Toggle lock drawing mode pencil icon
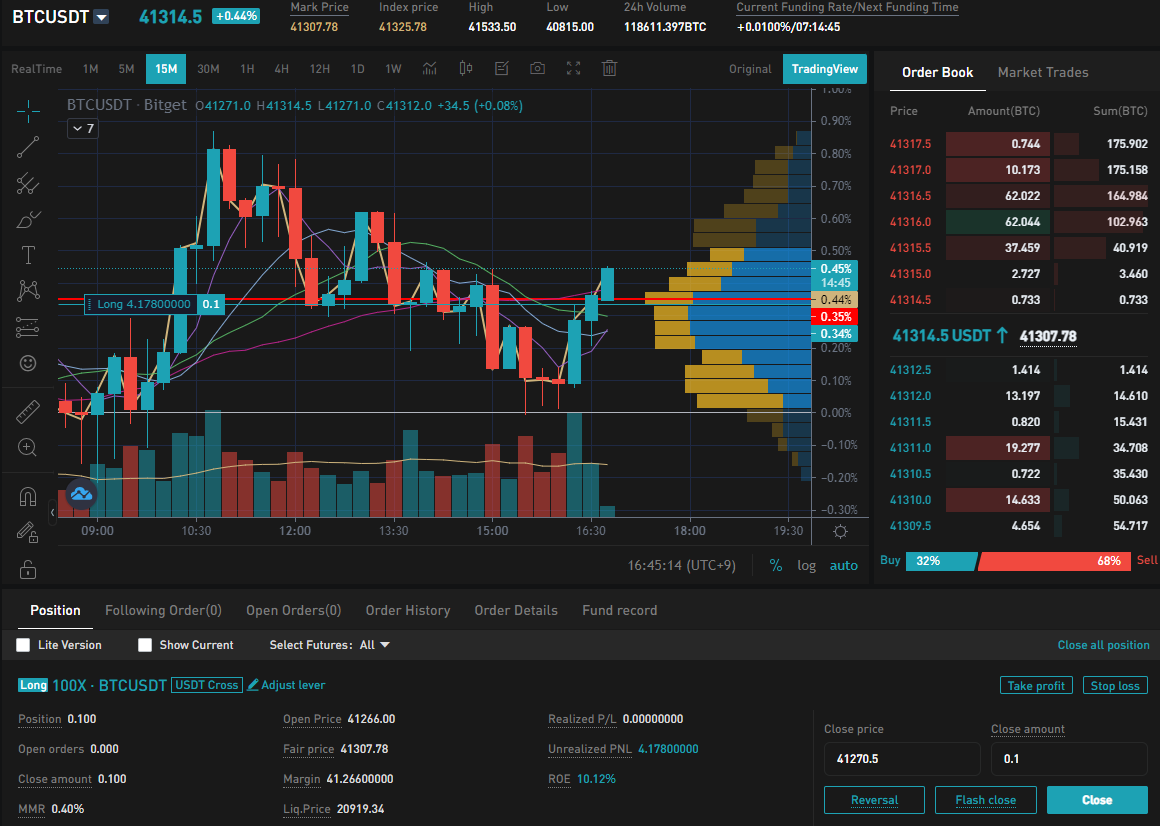This screenshot has width=1160, height=826. point(28,532)
